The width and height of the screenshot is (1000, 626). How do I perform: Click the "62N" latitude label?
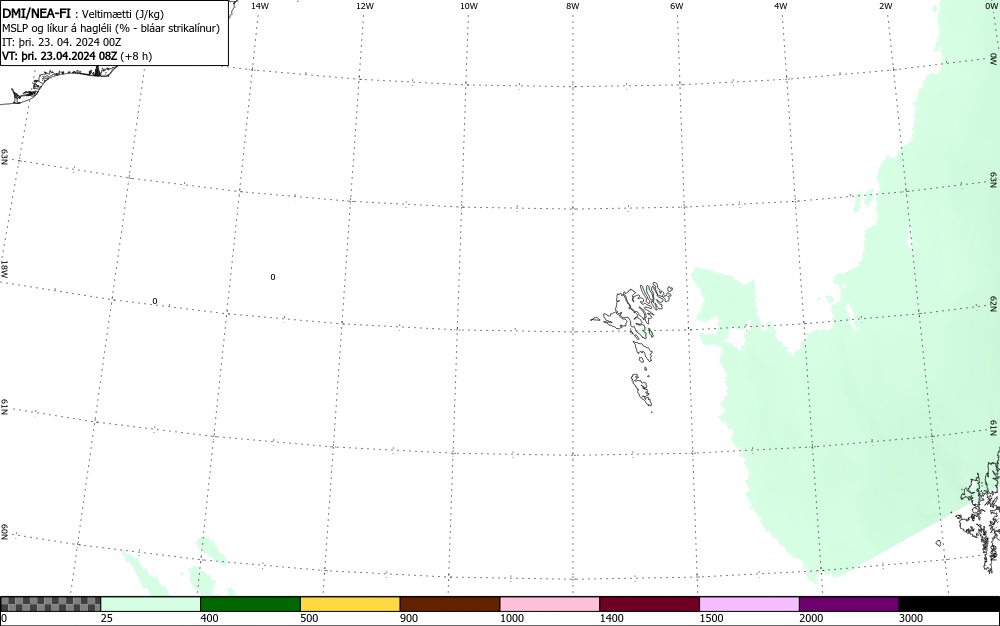pos(994,303)
